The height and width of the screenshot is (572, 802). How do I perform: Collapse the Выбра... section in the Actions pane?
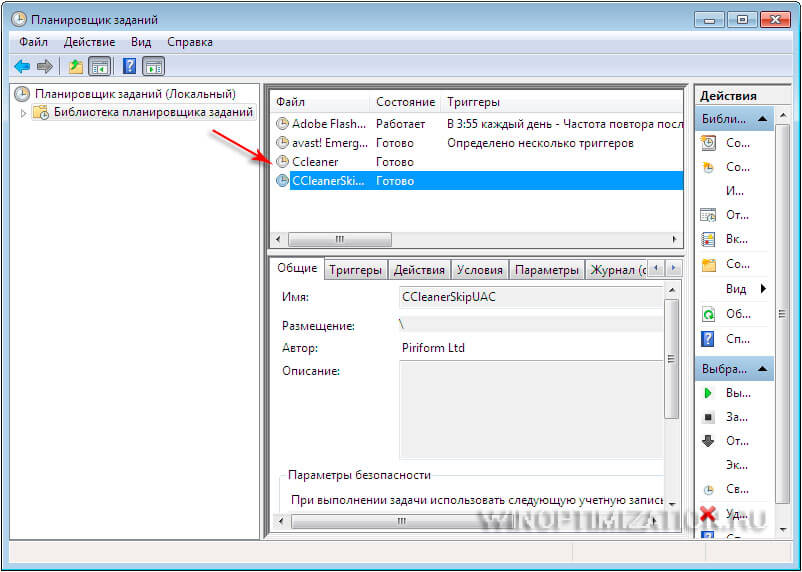[x=762, y=369]
